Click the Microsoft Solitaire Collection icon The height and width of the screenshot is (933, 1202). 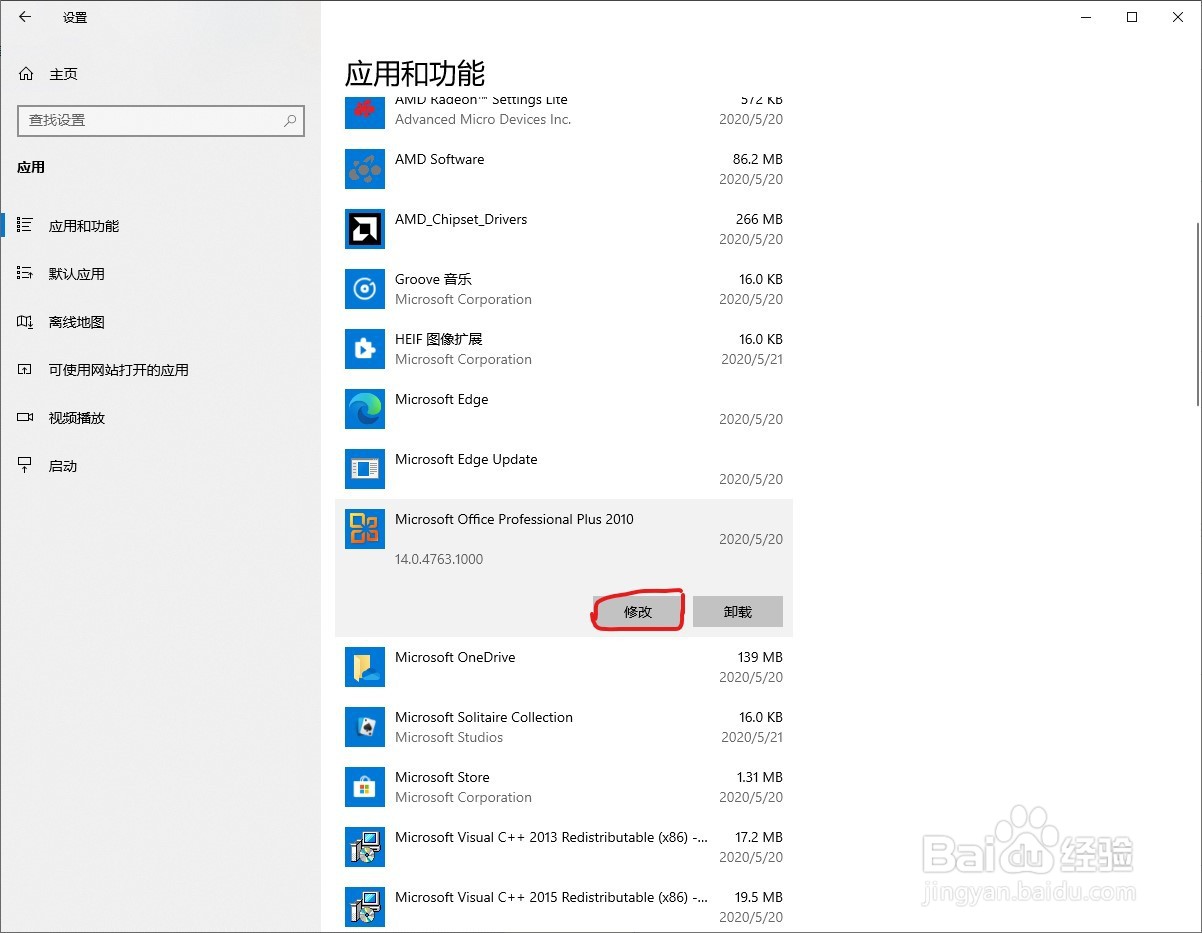(x=365, y=727)
